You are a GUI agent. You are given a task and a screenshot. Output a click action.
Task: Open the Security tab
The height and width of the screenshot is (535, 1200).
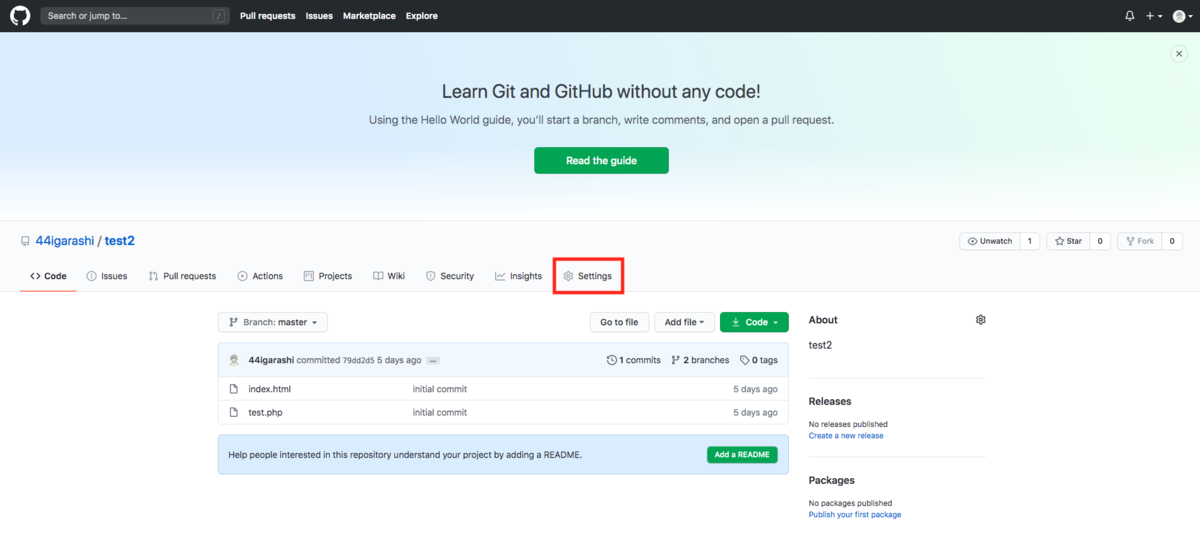(x=450, y=276)
